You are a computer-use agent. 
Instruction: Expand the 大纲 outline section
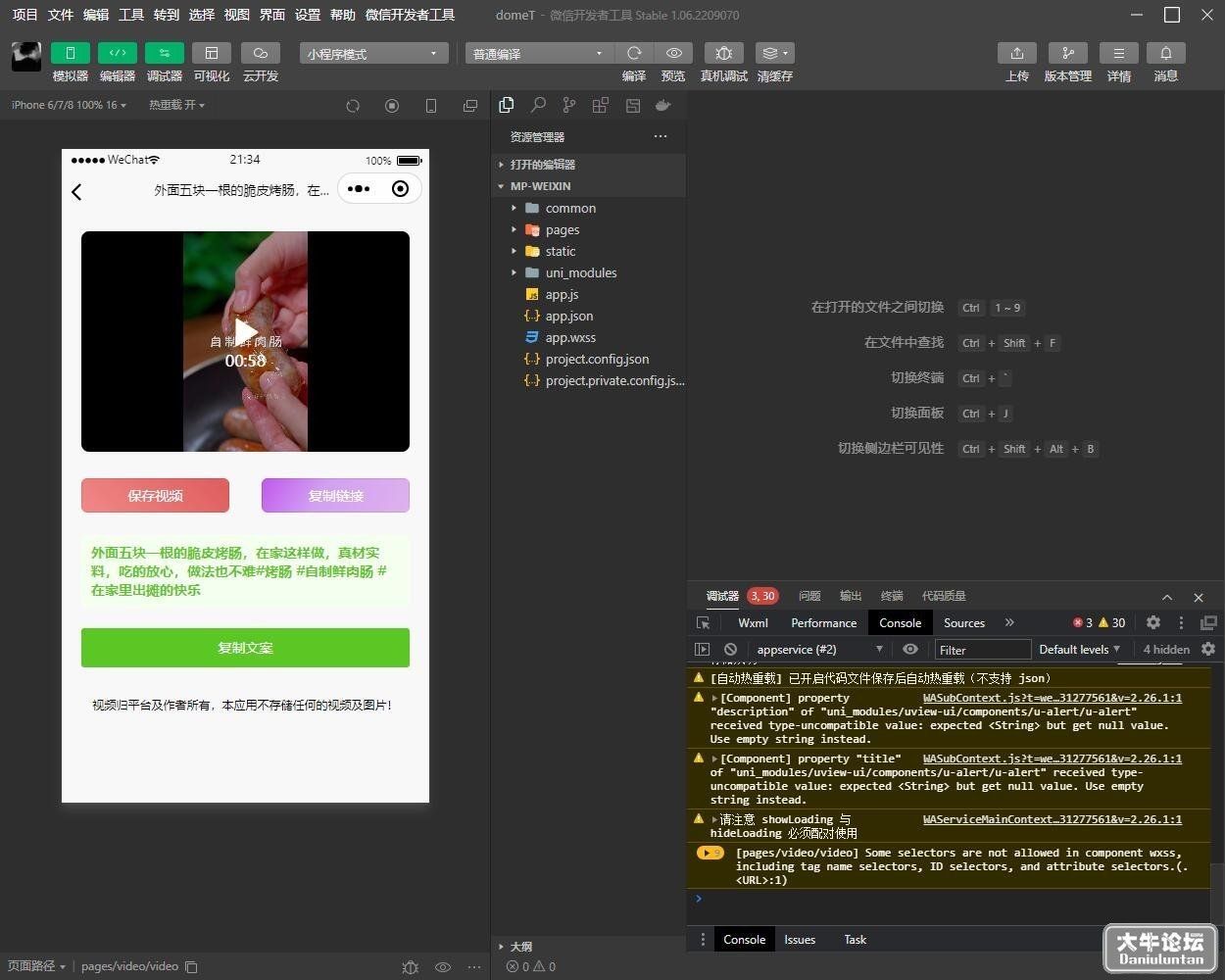(520, 947)
